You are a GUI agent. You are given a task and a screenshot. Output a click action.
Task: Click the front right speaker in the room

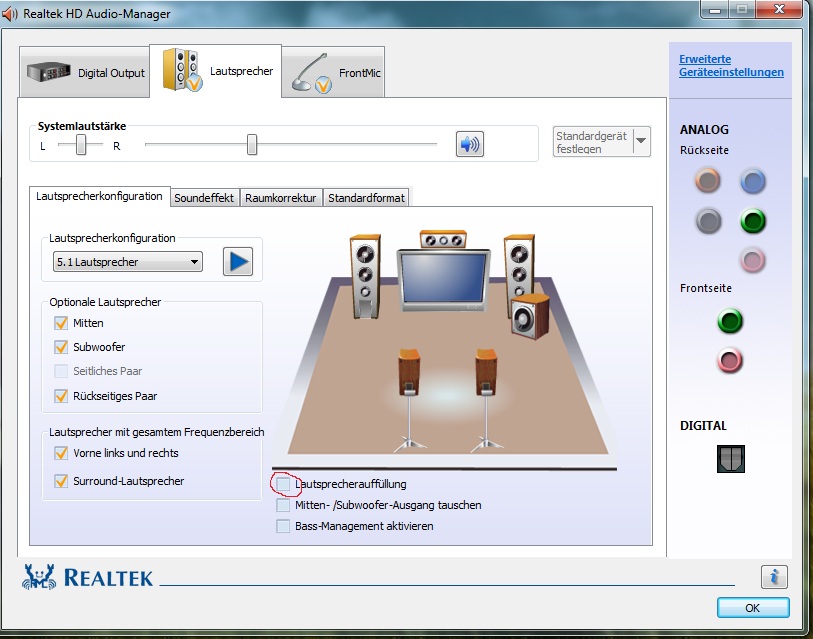518,265
